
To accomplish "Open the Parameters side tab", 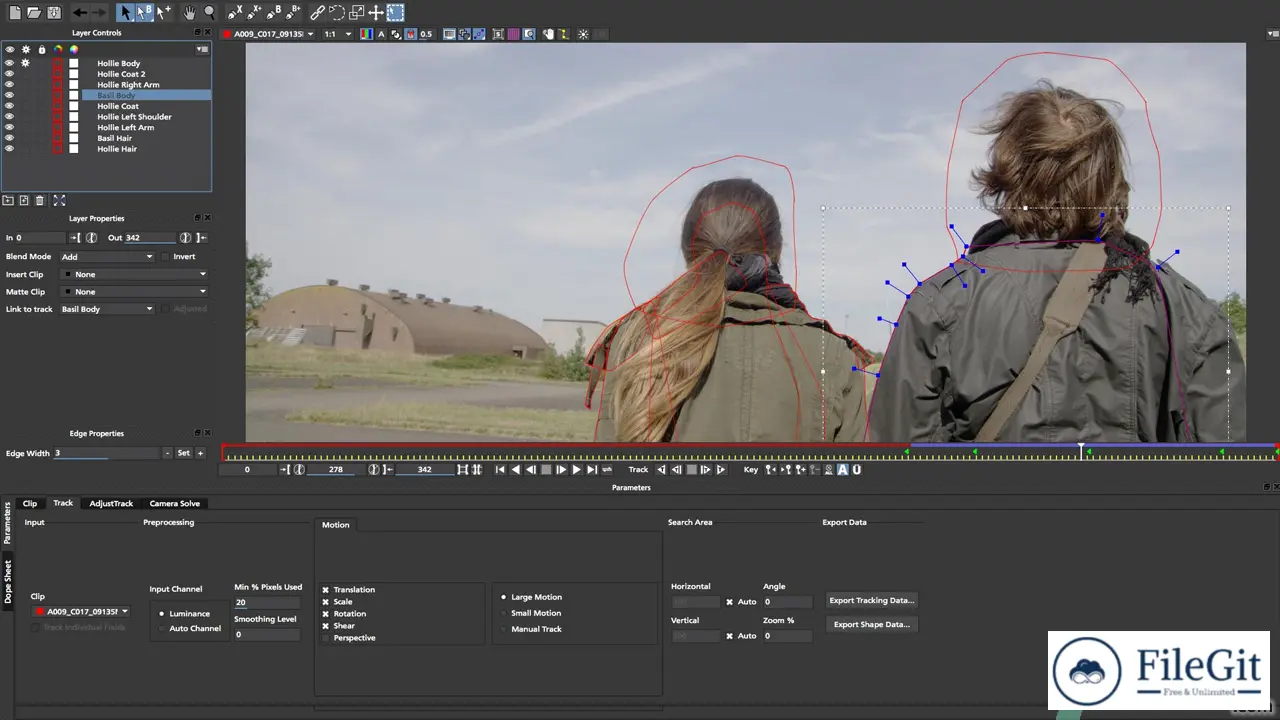I will click(8, 524).
